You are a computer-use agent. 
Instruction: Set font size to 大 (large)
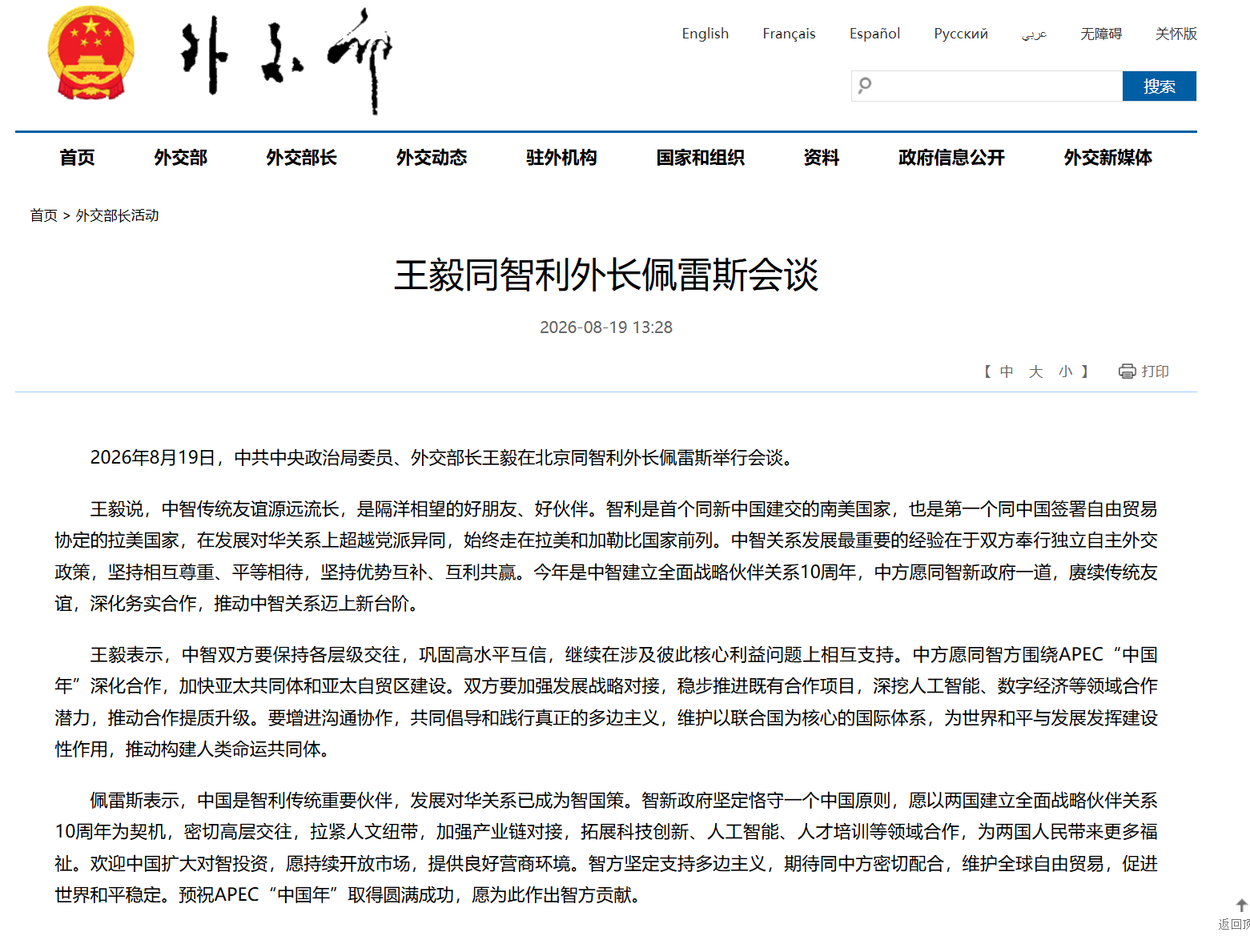pyautogui.click(x=1036, y=372)
